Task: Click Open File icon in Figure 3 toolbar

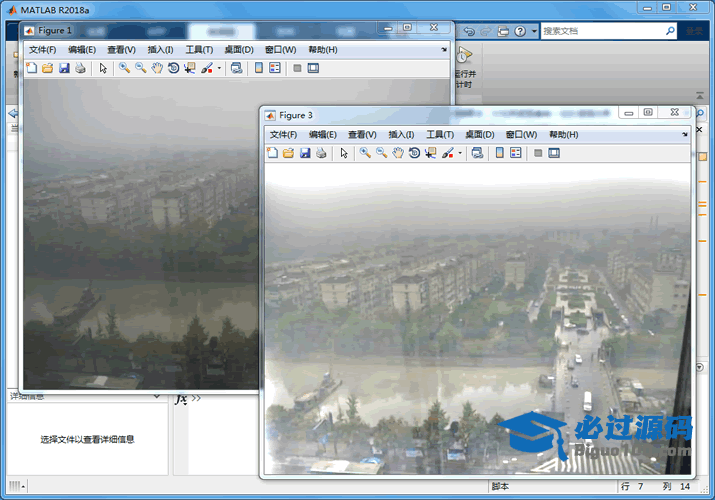Action: click(288, 153)
